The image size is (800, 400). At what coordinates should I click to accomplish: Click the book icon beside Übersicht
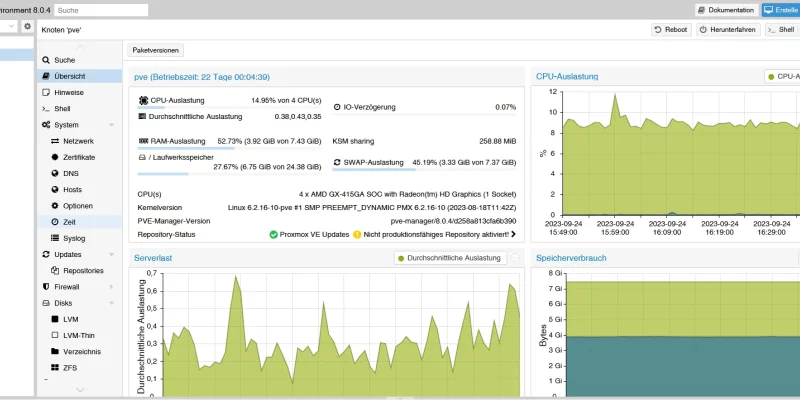click(x=46, y=77)
